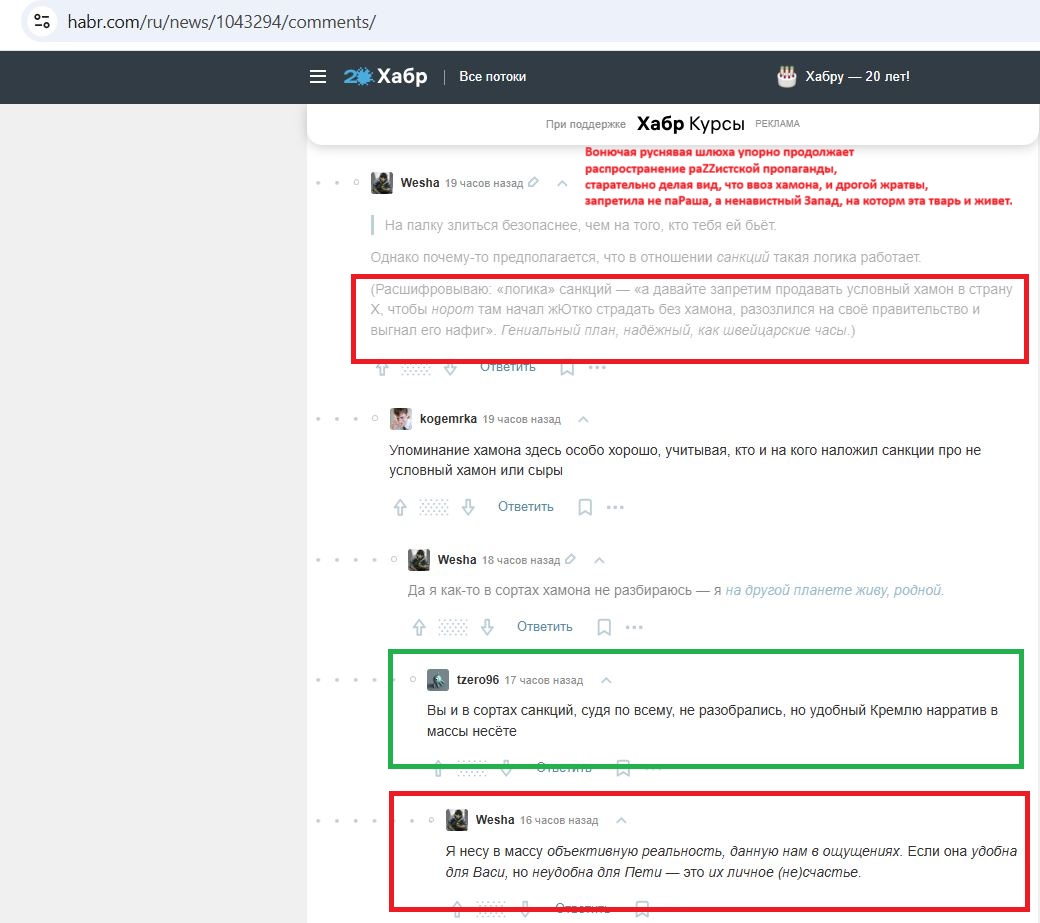Screen dimensions: 1040x923
Task: Bookmark Wesha's 18 часов назад comment
Action: (604, 627)
